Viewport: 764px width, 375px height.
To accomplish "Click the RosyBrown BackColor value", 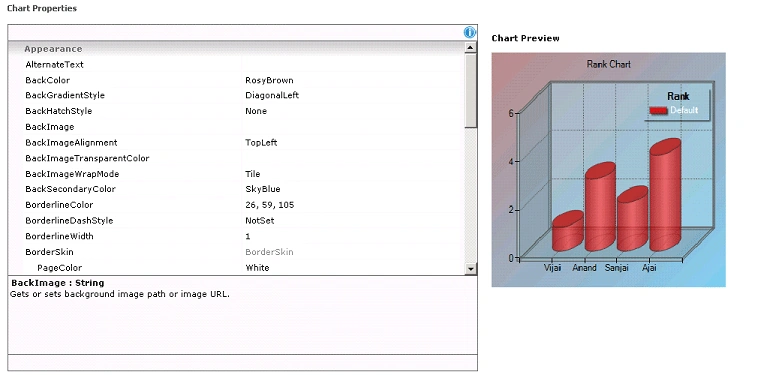I will point(269,80).
